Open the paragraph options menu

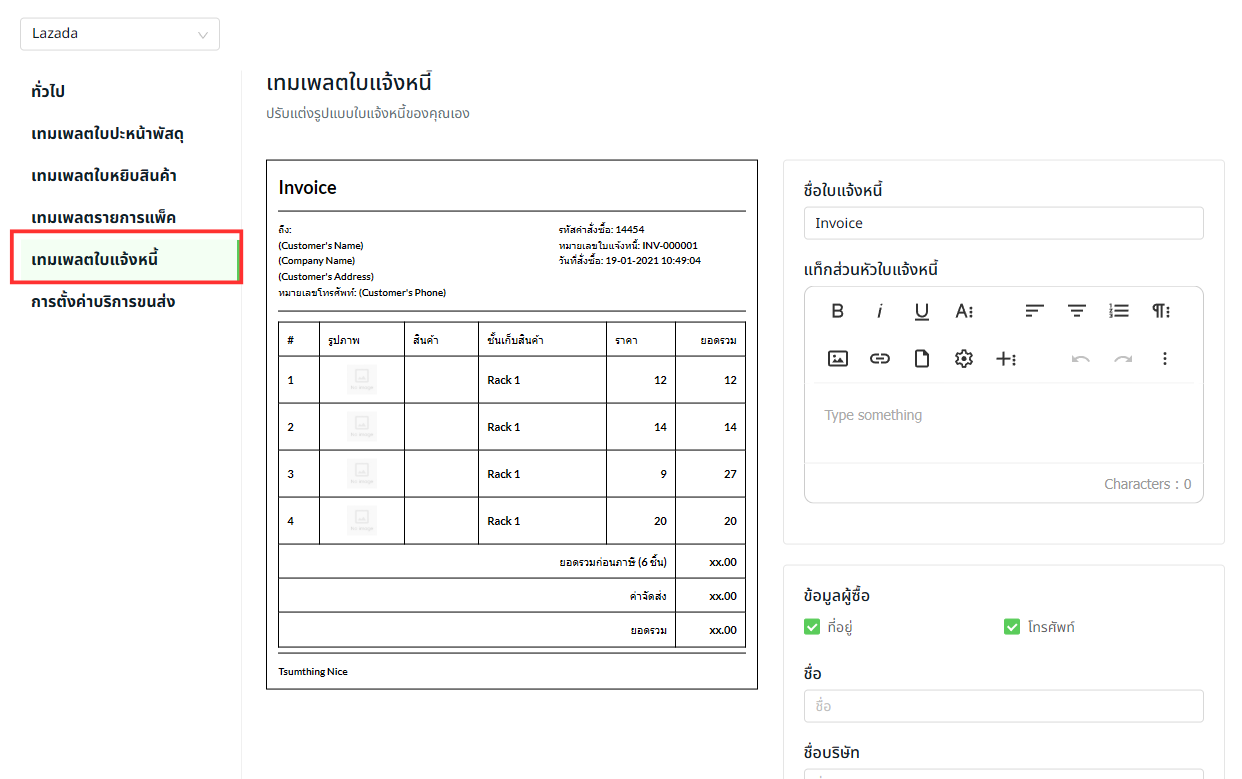1161,311
